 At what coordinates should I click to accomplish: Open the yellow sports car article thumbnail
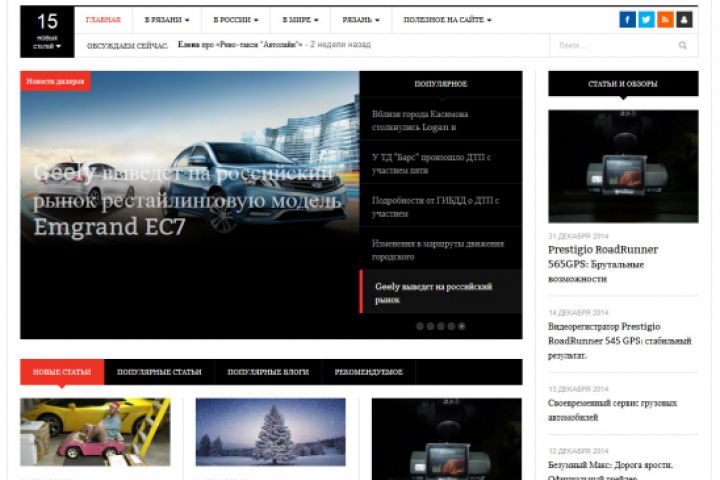click(95, 432)
